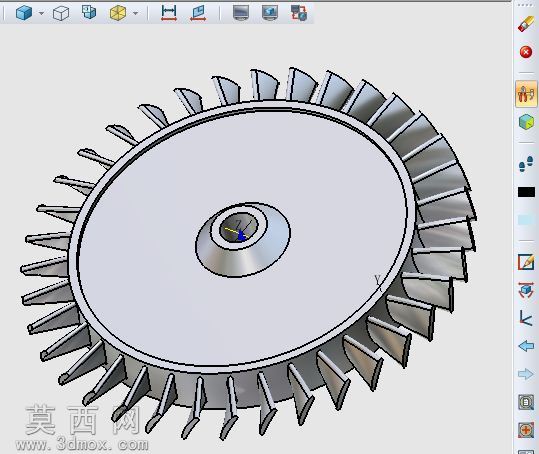Select the plane dimension tool
This screenshot has width=539, height=454.
(x=198, y=13)
